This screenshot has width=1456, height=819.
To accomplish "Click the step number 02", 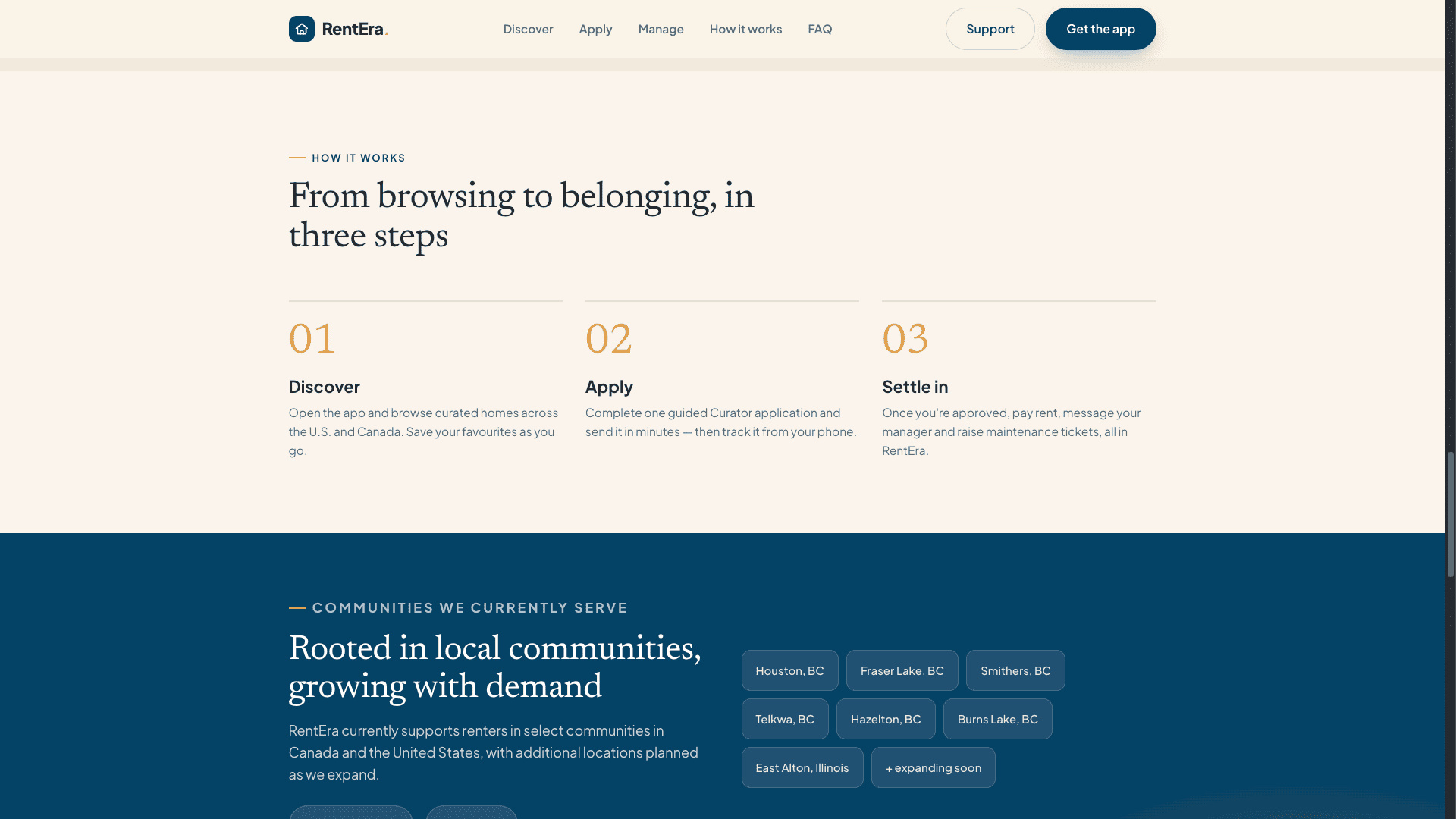I will [x=608, y=338].
